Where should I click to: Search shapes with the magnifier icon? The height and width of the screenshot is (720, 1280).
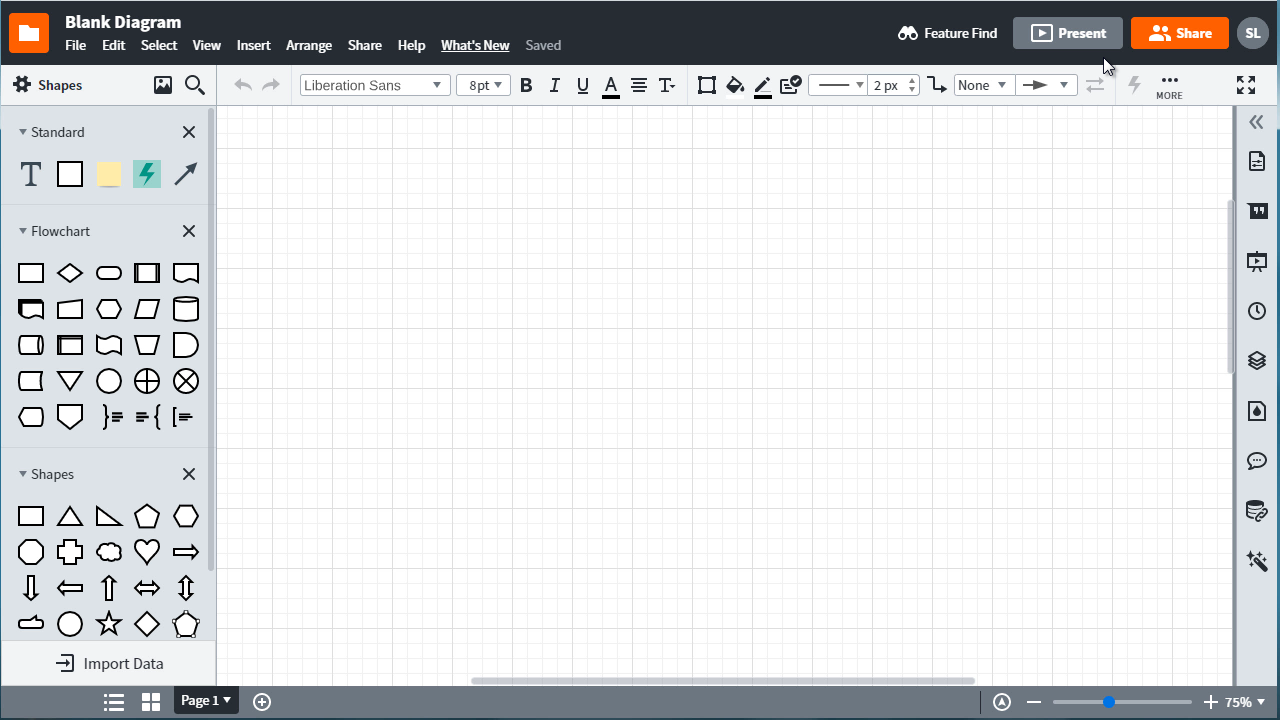(195, 85)
